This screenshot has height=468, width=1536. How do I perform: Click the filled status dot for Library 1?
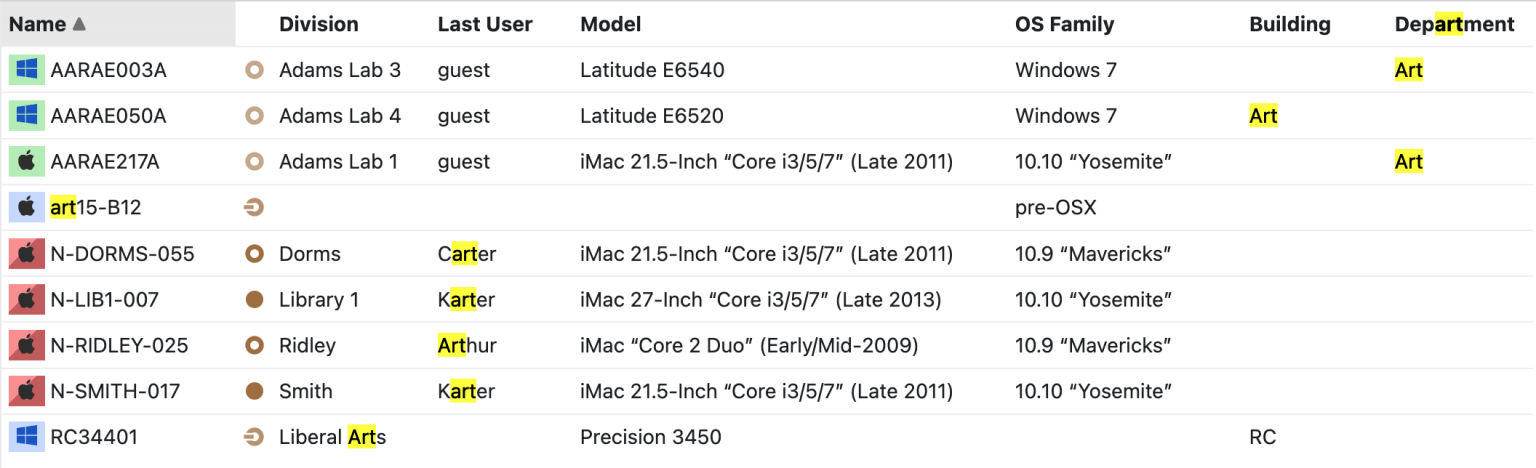(x=254, y=300)
